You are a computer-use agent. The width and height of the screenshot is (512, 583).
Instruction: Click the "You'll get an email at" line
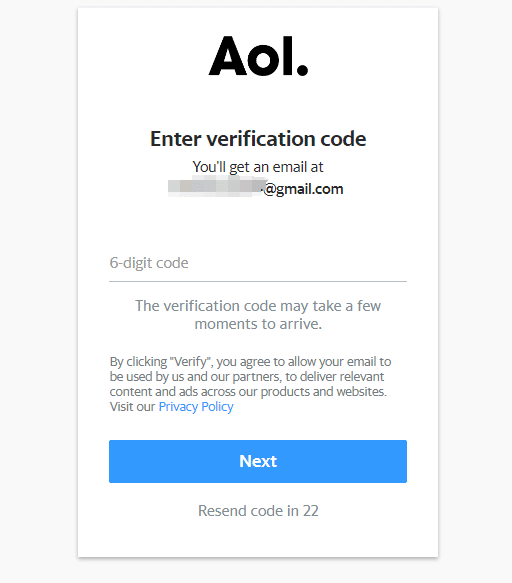coord(258,167)
